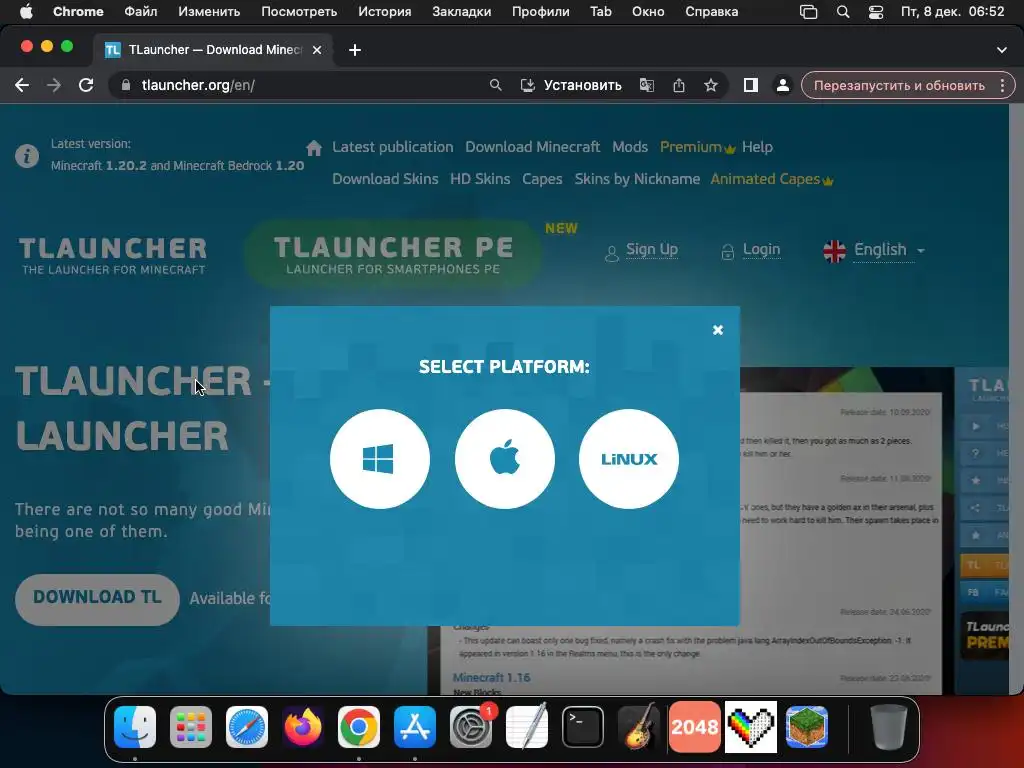Open the Справка menu
This screenshot has height=768, width=1024.
pyautogui.click(x=711, y=12)
